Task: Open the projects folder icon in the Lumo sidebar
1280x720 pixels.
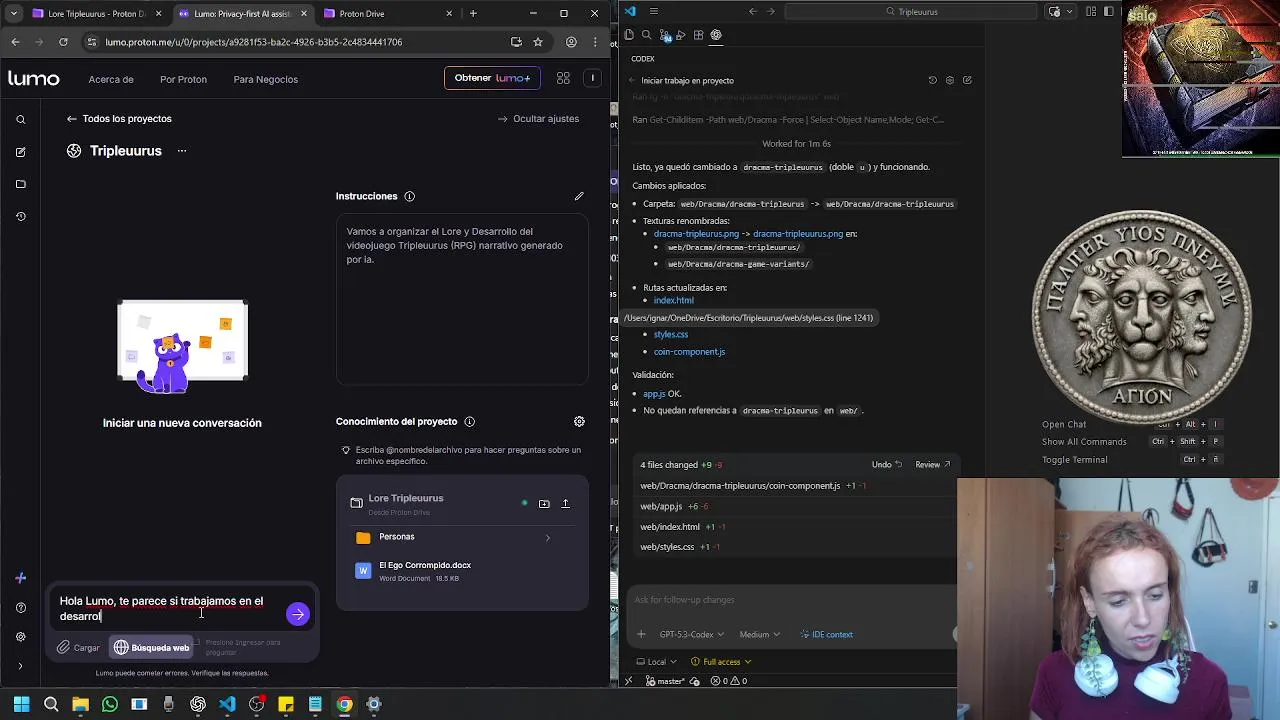Action: point(20,184)
